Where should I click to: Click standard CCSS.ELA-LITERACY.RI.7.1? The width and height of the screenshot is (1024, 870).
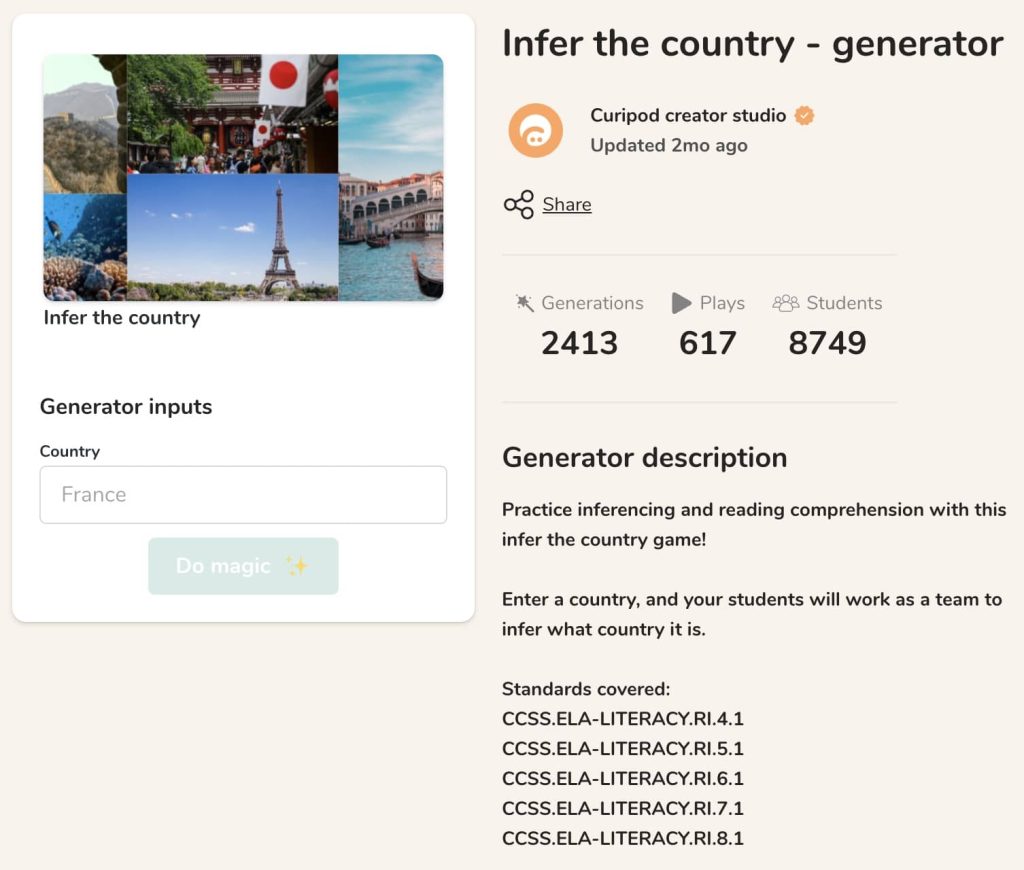[622, 809]
